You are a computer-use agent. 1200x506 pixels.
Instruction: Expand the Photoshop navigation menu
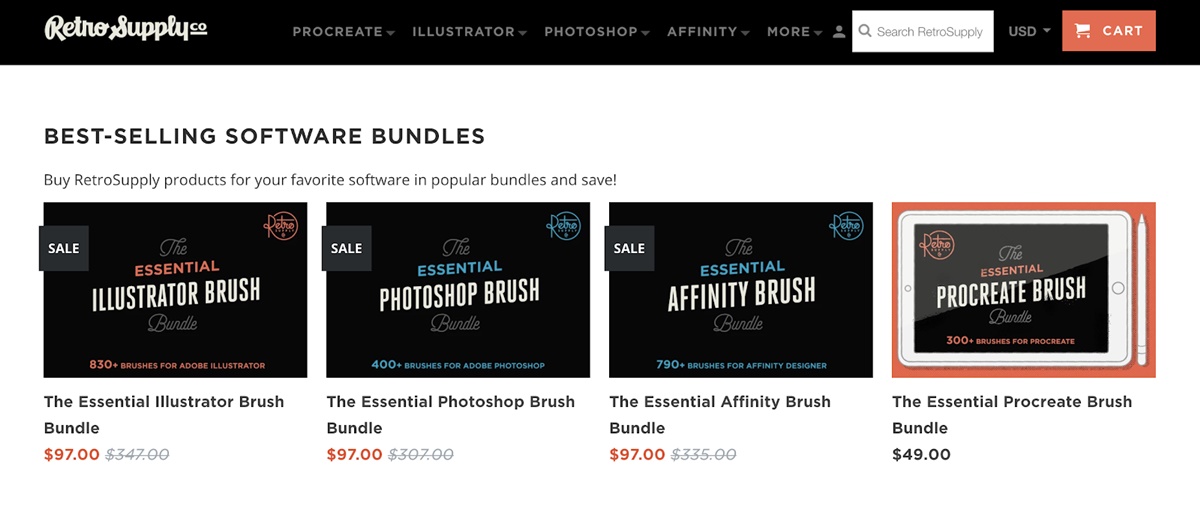(x=597, y=32)
